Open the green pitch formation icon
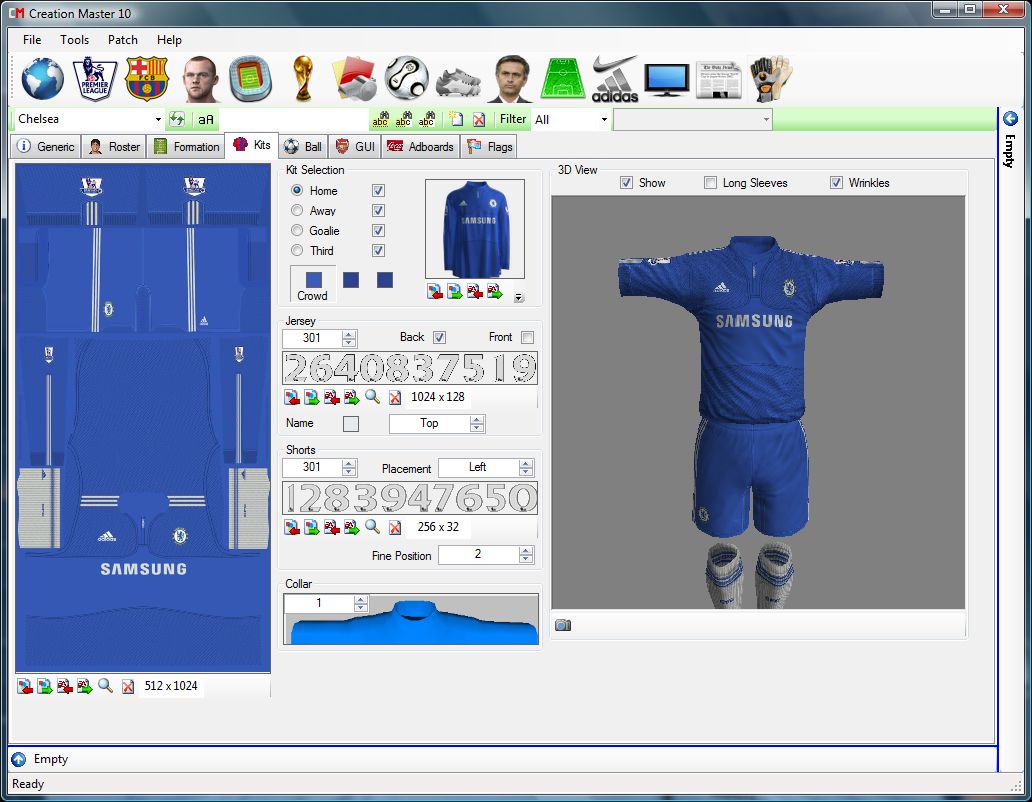 point(563,79)
